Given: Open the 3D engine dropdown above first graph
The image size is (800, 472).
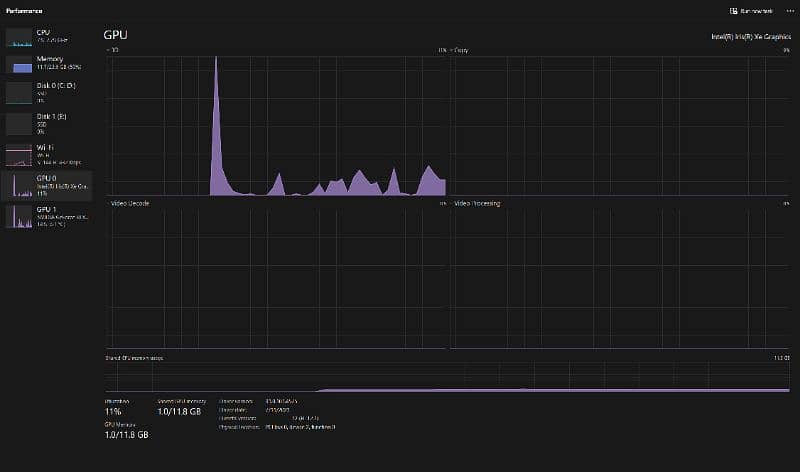Looking at the screenshot, I should click(x=112, y=49).
